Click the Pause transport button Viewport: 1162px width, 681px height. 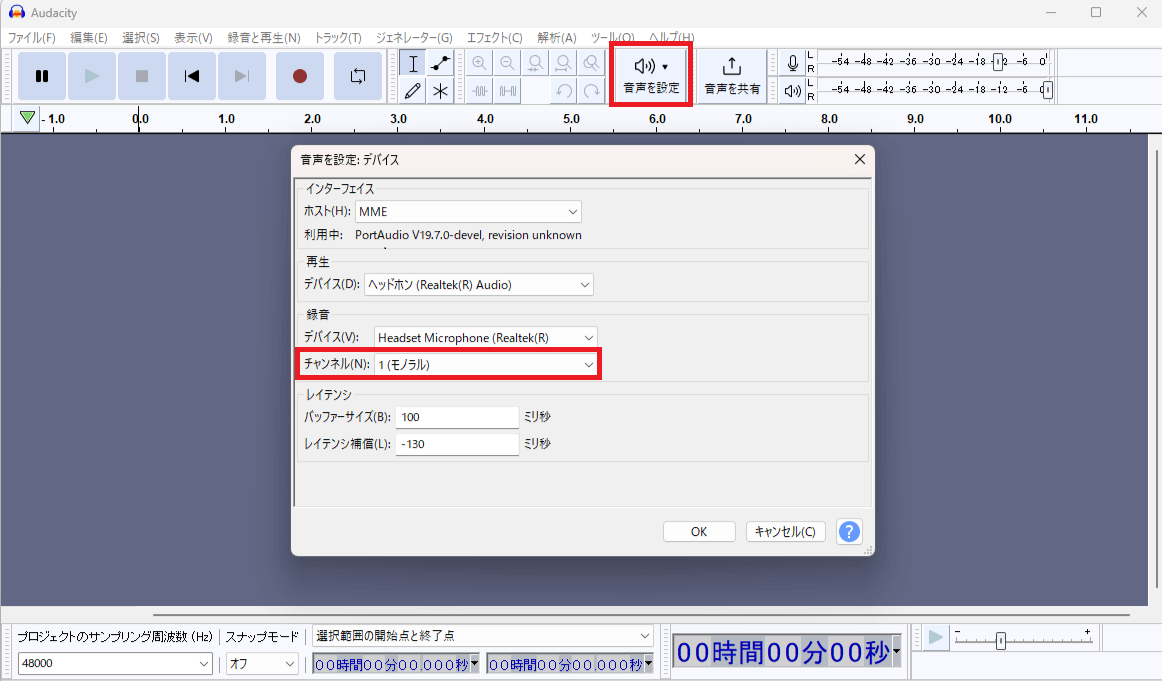point(42,76)
